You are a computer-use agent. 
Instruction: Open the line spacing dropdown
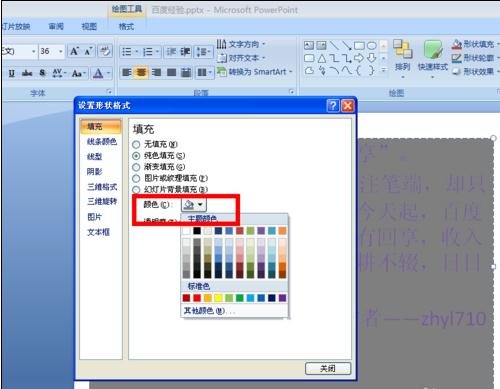pyautogui.click(x=204, y=52)
